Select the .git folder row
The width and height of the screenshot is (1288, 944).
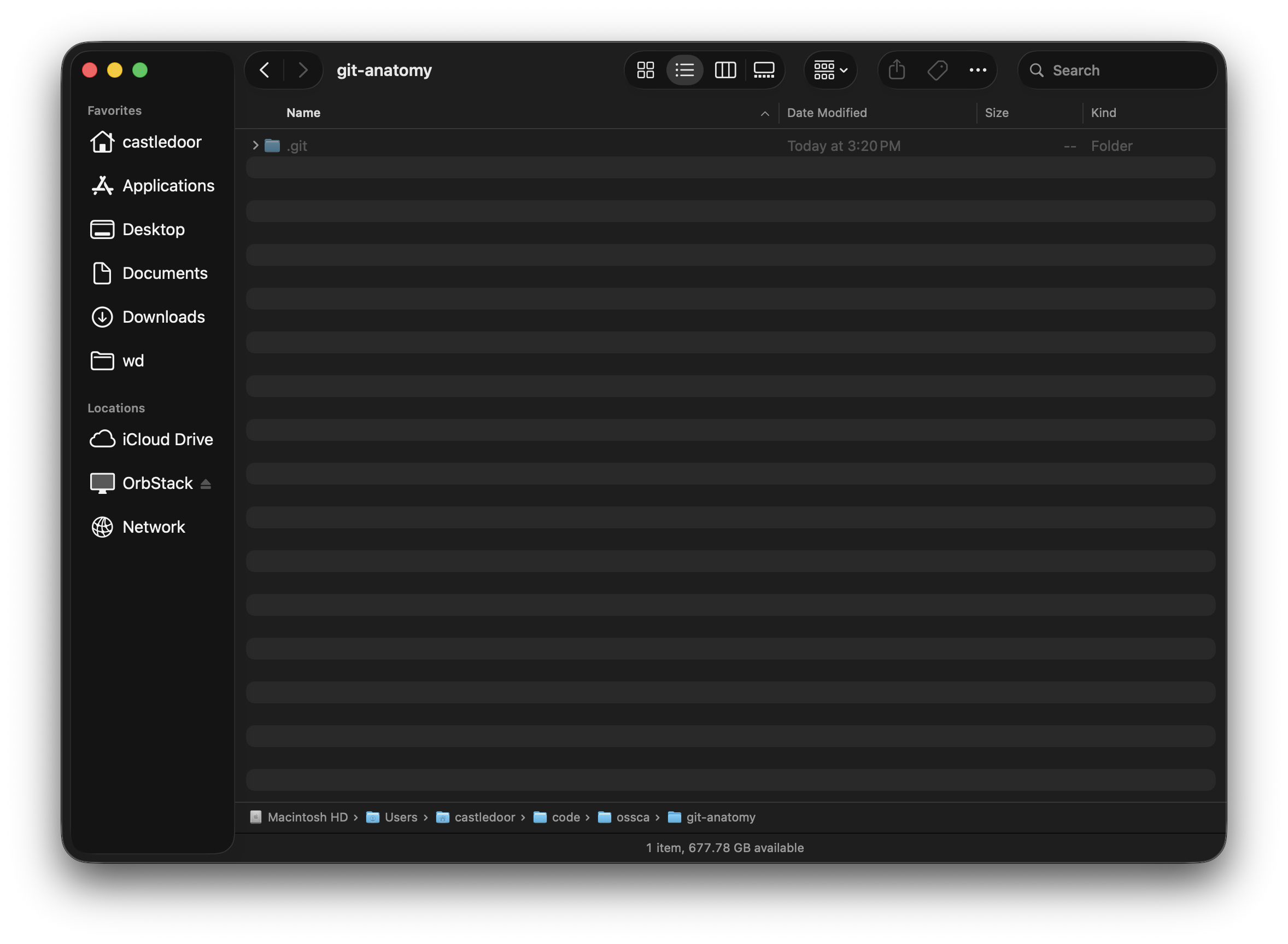click(x=514, y=145)
